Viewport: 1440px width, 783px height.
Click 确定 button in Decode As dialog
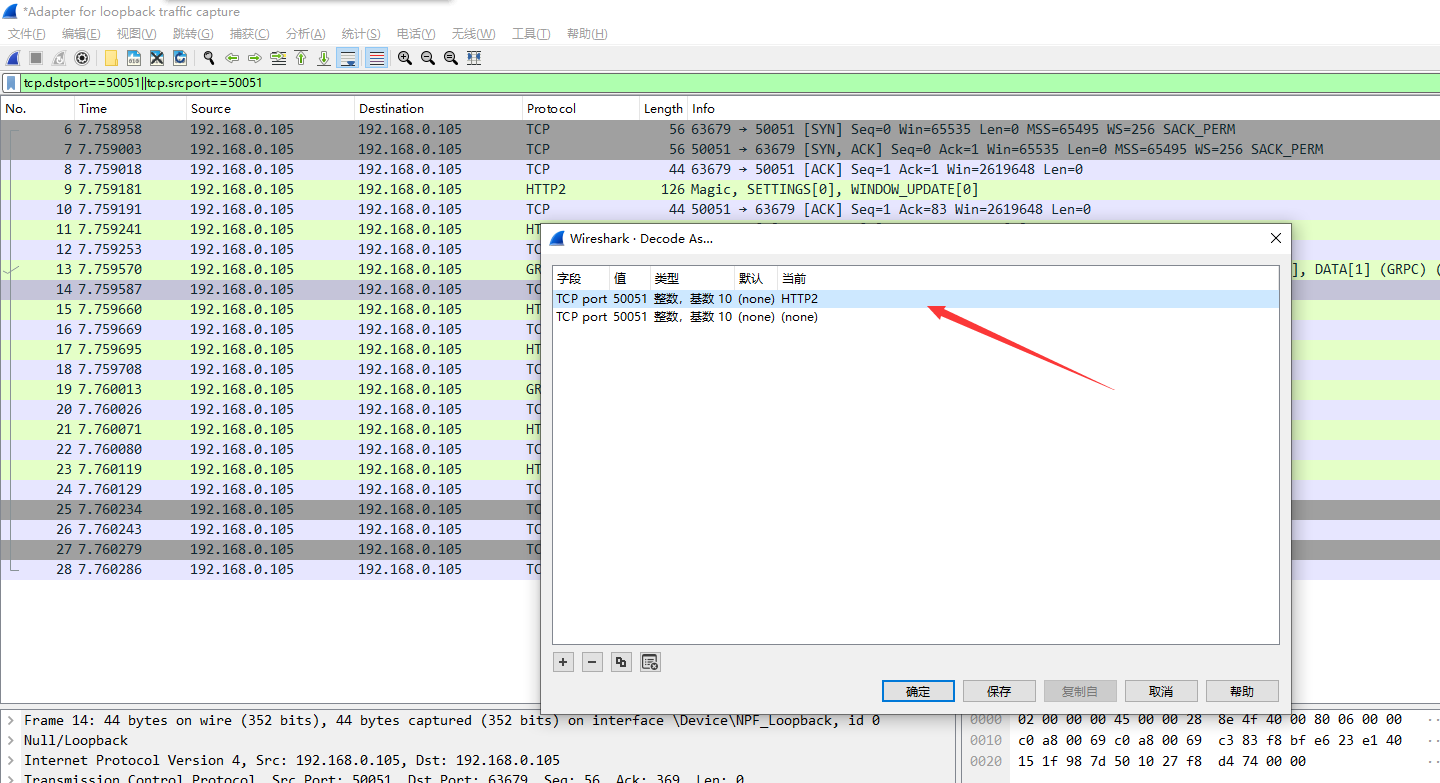pos(918,691)
